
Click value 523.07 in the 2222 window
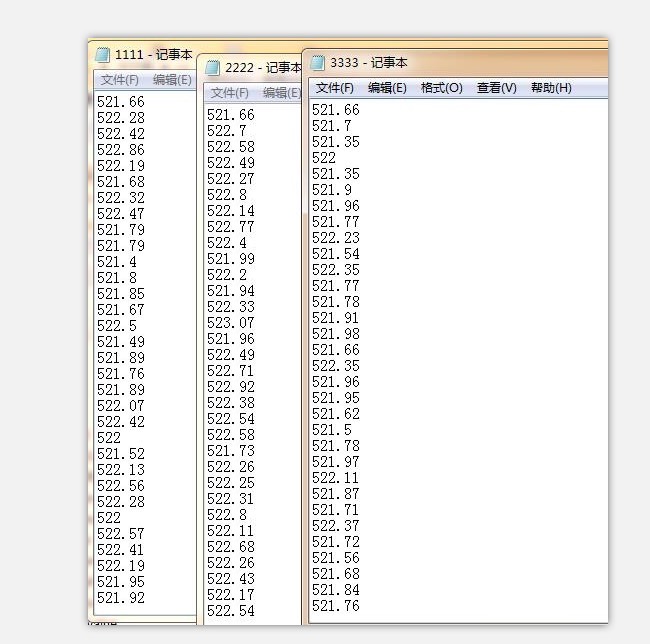230,323
